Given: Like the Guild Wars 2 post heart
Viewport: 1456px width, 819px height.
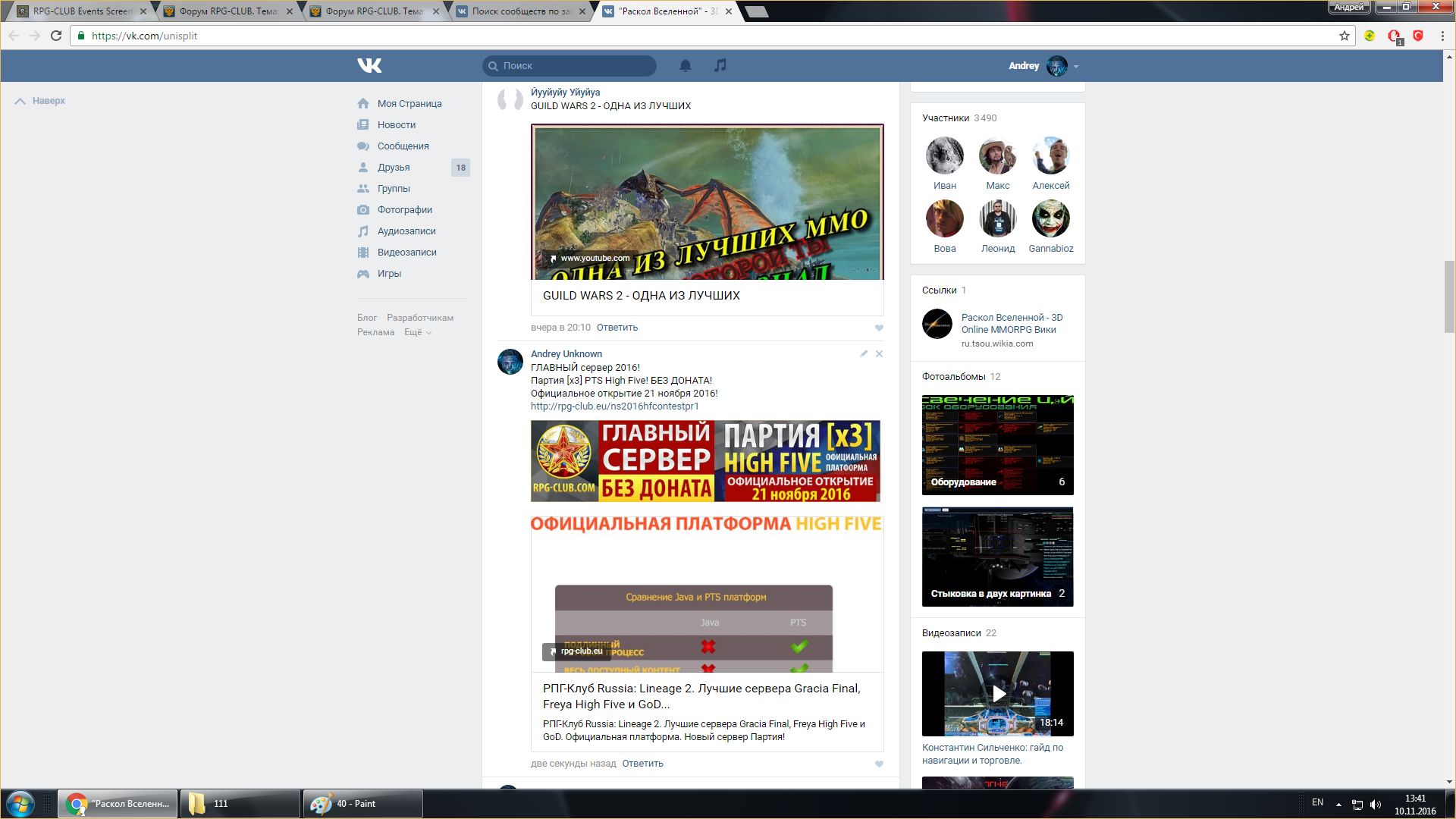Looking at the screenshot, I should pos(879,328).
